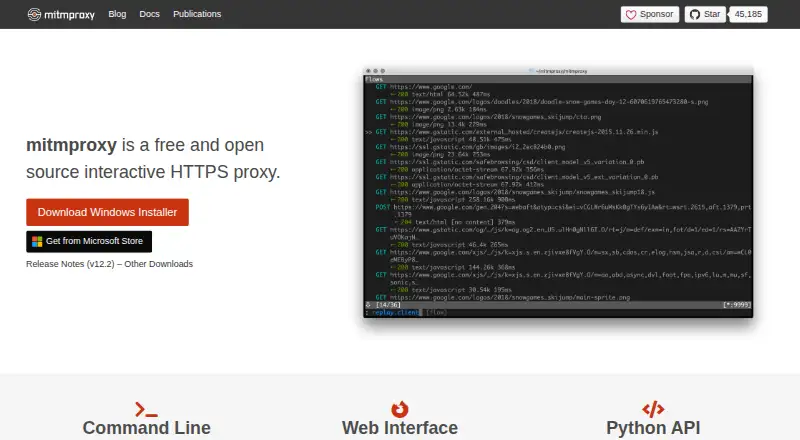The height and width of the screenshot is (440, 800).
Task: Click the Microsoft Store logo icon
Action: coord(37,241)
